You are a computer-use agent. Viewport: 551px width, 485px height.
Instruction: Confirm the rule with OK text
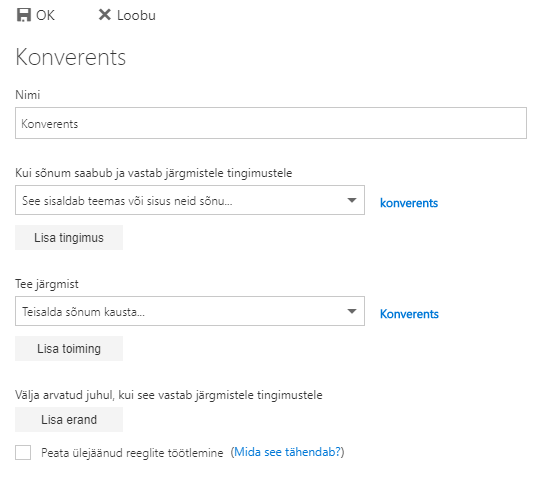pos(45,15)
